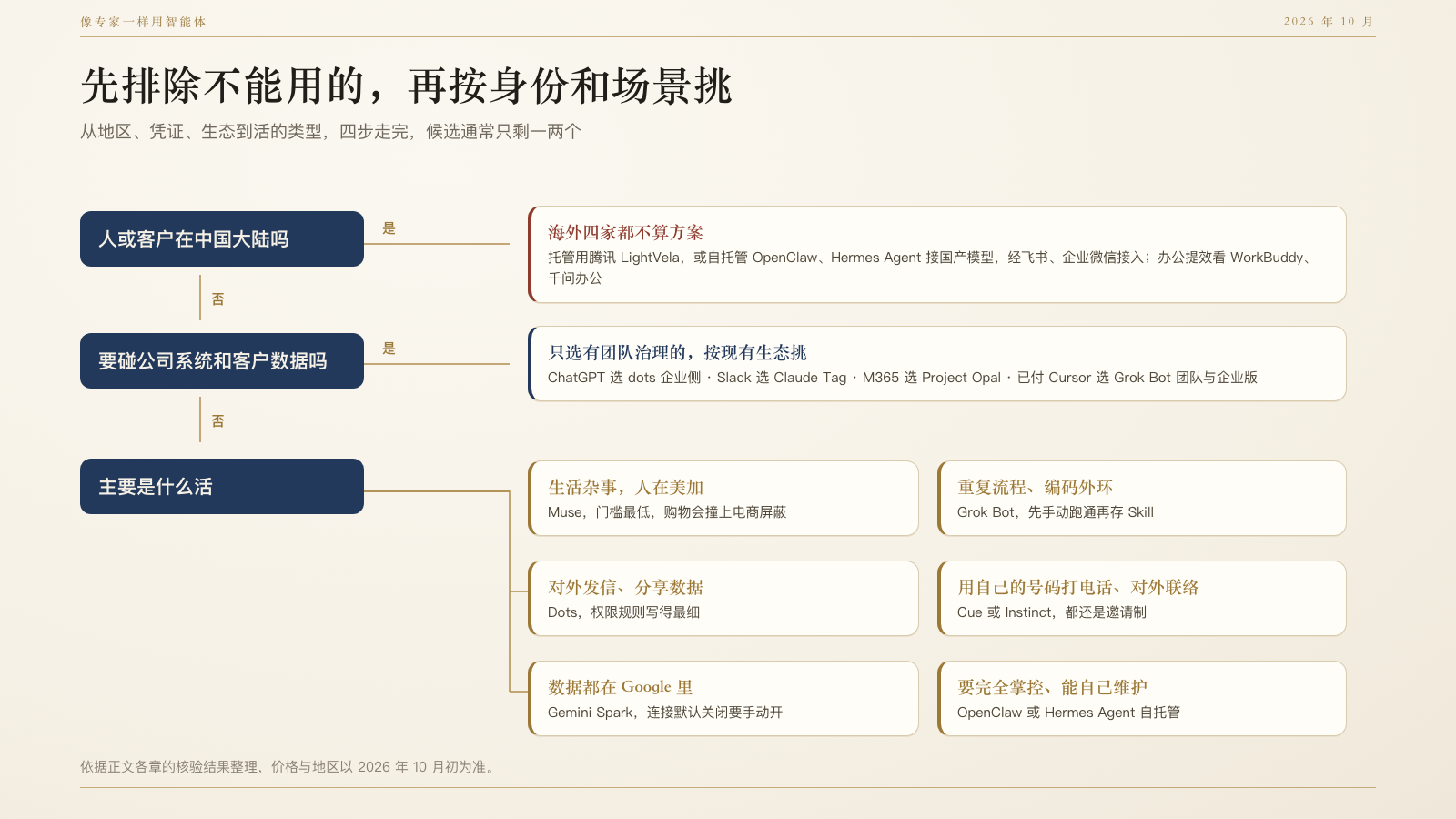Screen dimensions: 1456x819
Task: Click the heading 只选有团队治理的，按现有生态挑
Action: (x=677, y=353)
